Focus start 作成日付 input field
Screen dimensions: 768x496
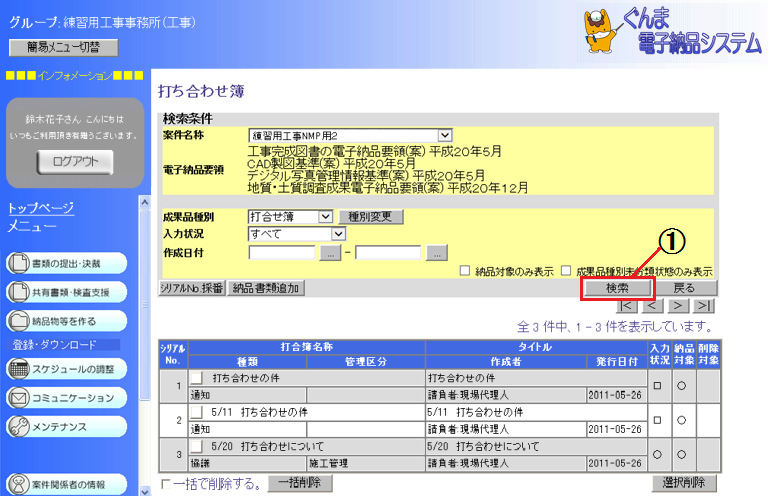tap(282, 253)
